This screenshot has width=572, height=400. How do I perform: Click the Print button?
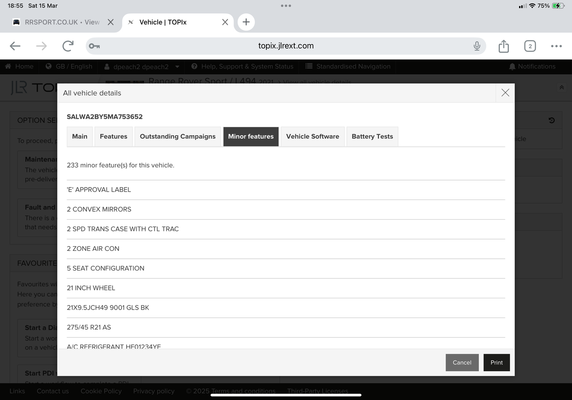[x=496, y=362]
